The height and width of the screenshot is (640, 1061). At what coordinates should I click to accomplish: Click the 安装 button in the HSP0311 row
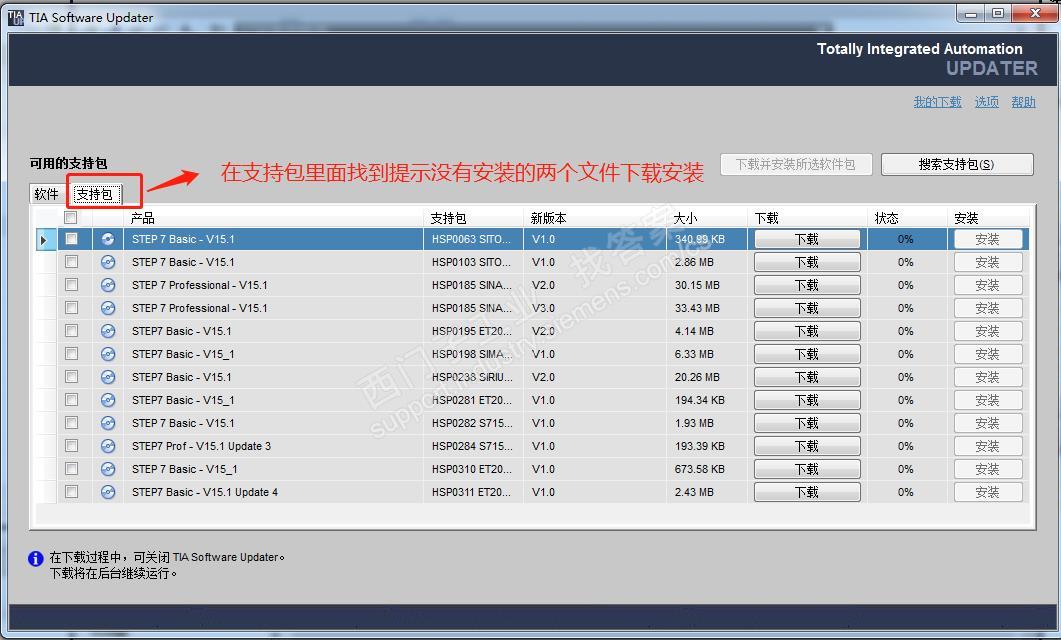click(988, 492)
